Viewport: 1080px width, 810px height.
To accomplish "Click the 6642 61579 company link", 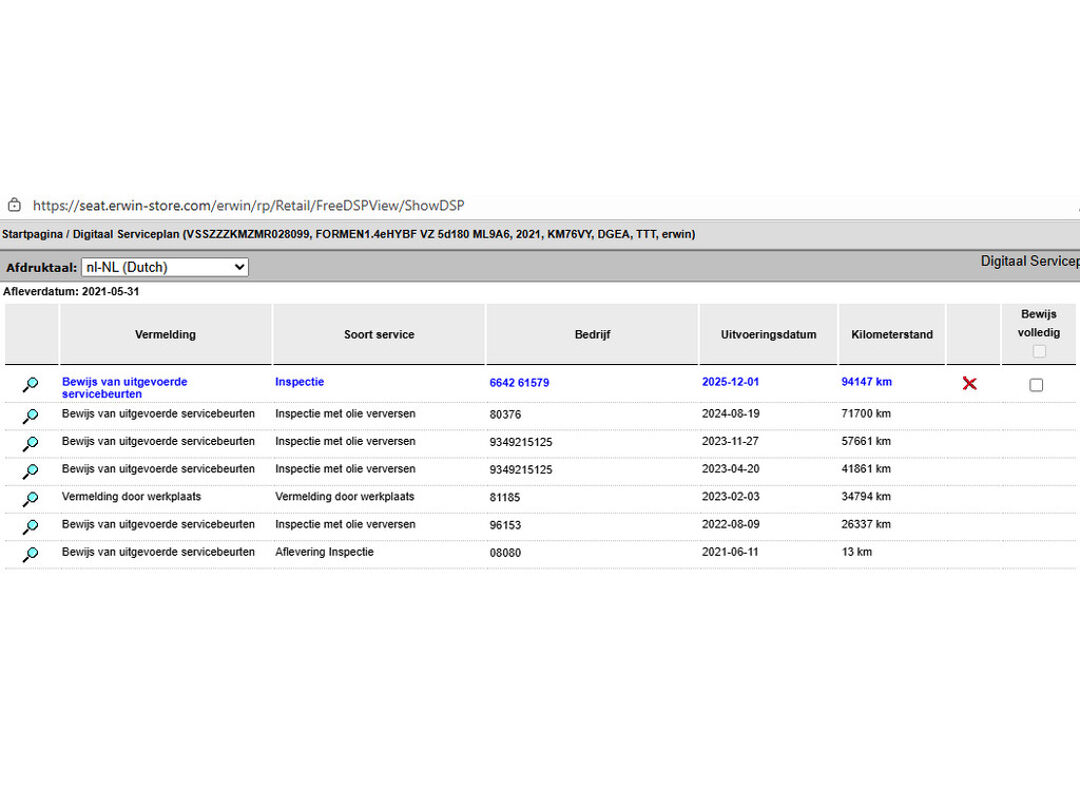I will click(519, 383).
